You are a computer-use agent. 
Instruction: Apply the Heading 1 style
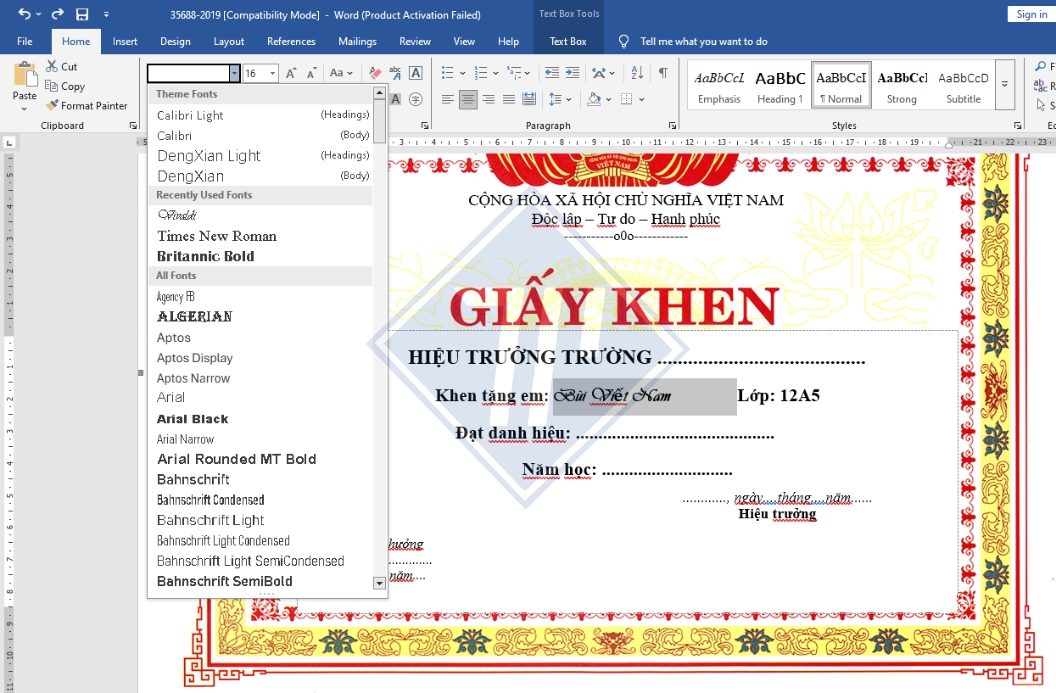(x=780, y=86)
